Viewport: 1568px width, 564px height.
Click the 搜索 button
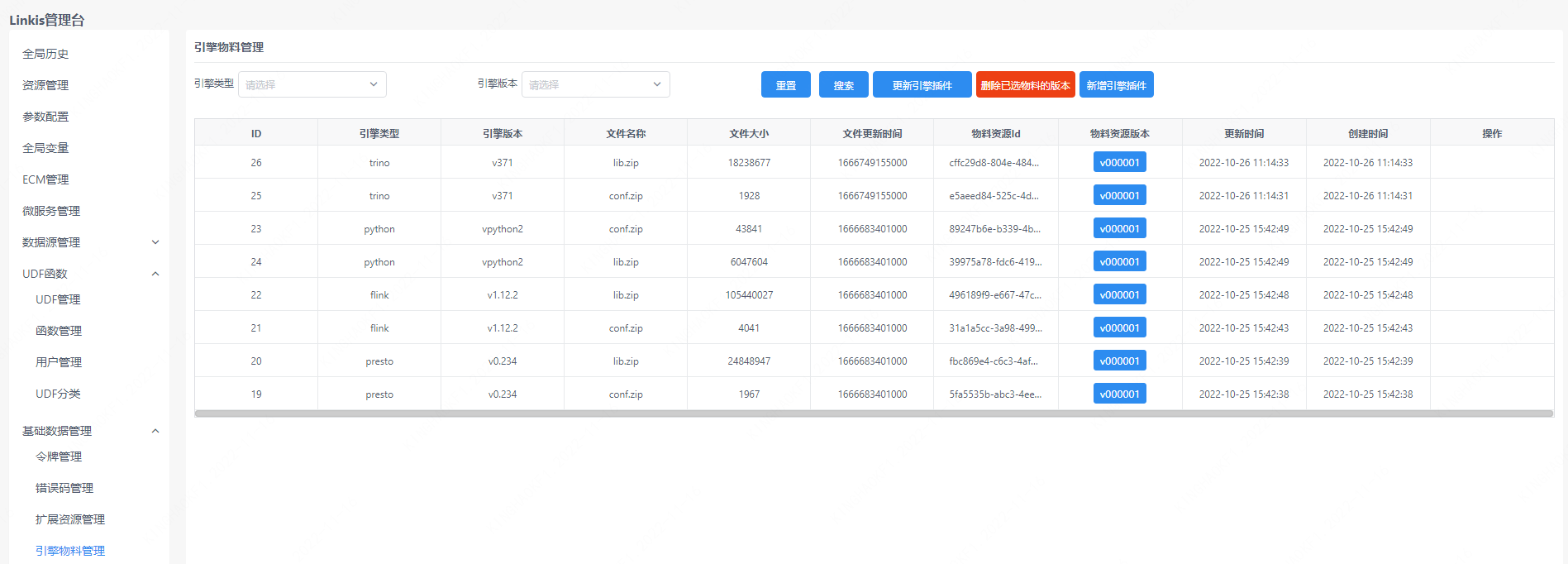pyautogui.click(x=843, y=85)
